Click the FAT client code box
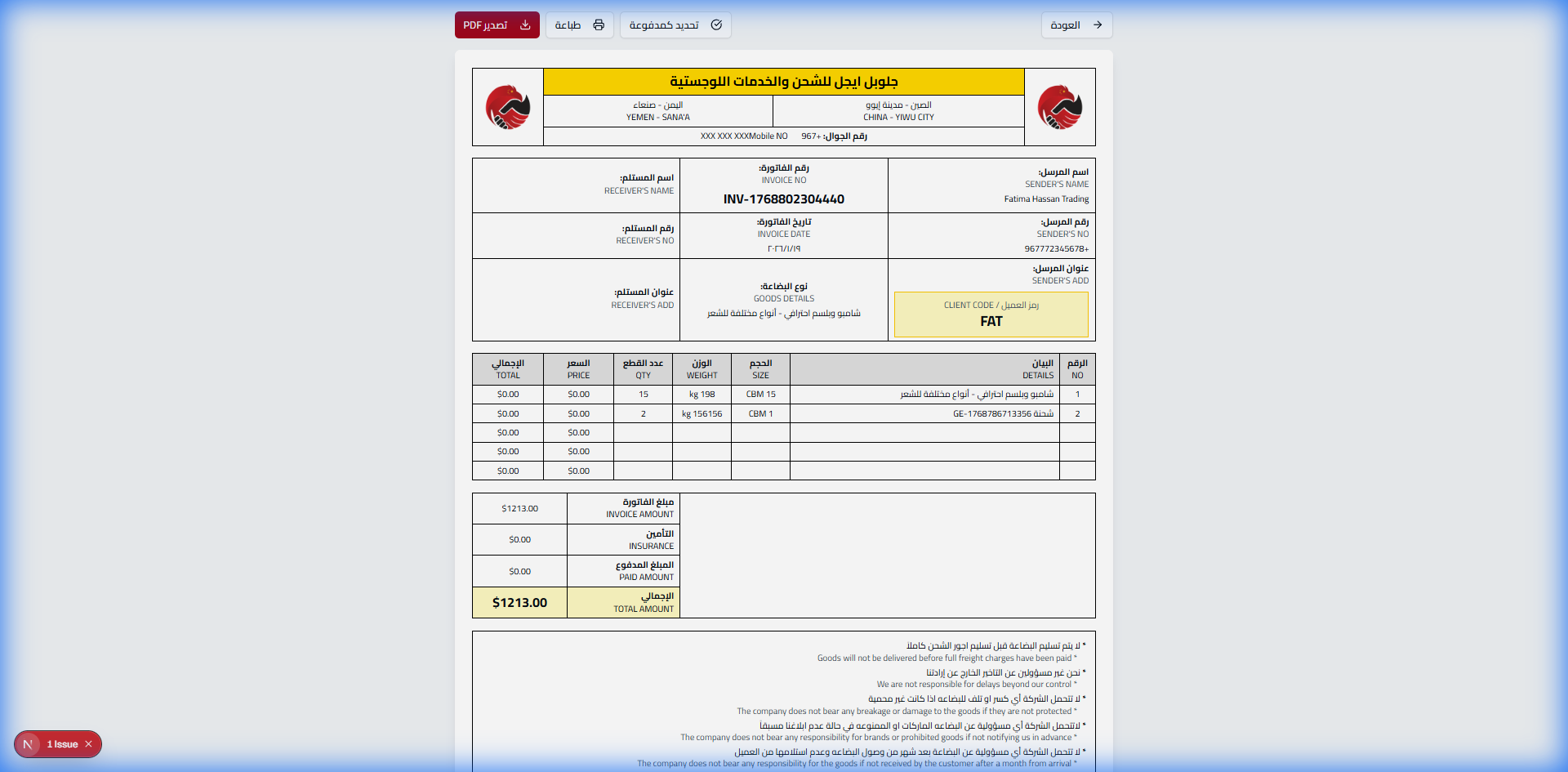 point(991,315)
